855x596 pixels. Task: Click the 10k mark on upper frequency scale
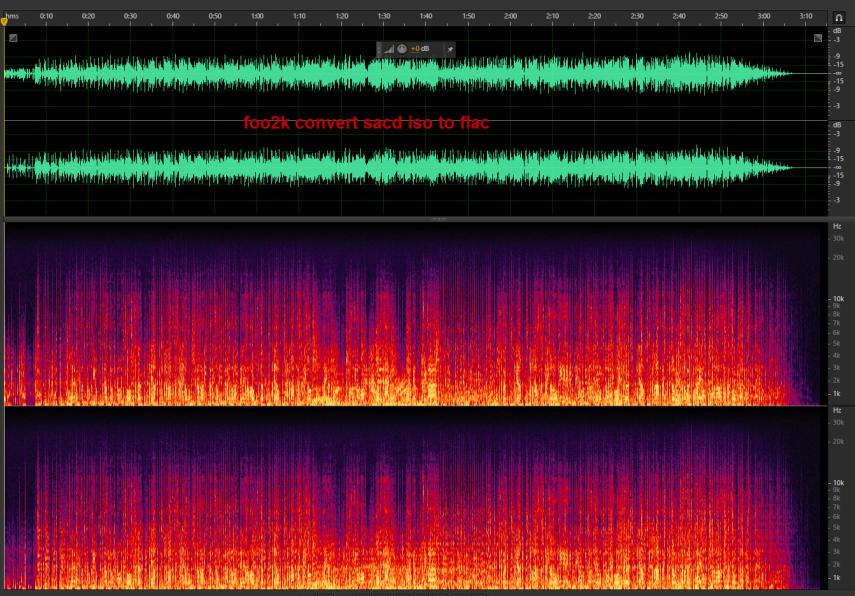pos(837,299)
